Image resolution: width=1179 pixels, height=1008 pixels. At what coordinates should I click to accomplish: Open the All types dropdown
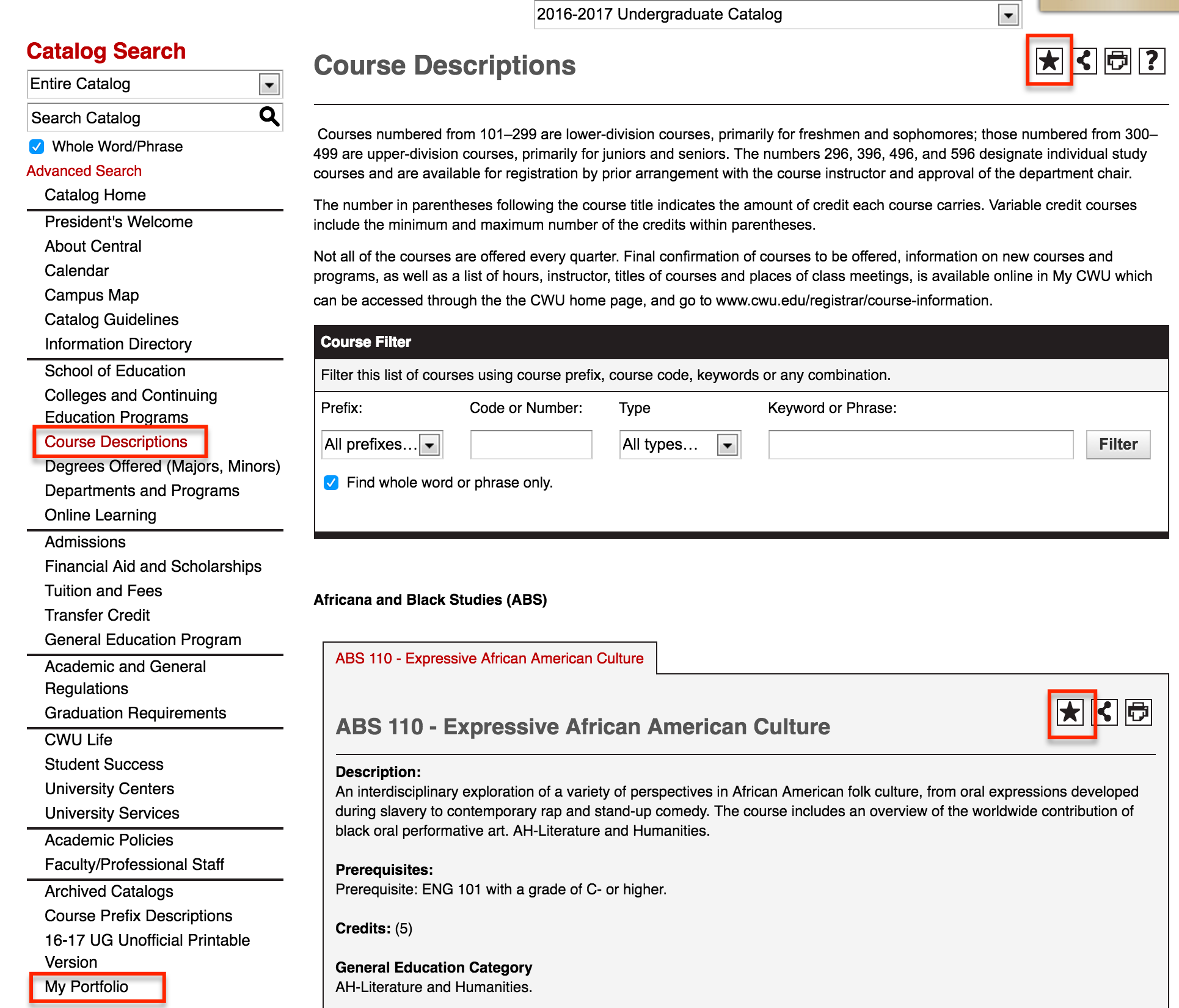click(x=680, y=445)
